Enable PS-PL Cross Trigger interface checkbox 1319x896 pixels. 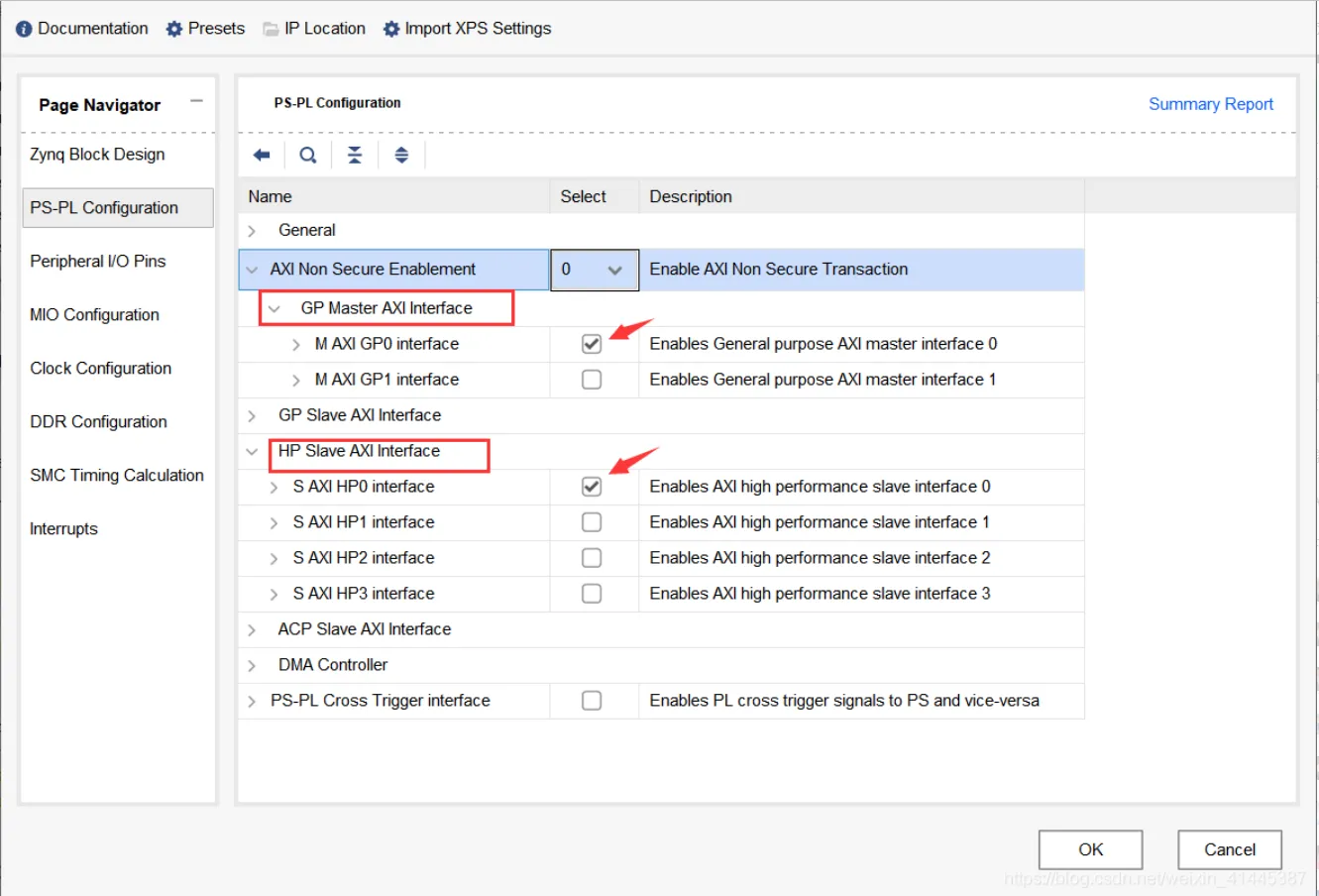pos(592,701)
